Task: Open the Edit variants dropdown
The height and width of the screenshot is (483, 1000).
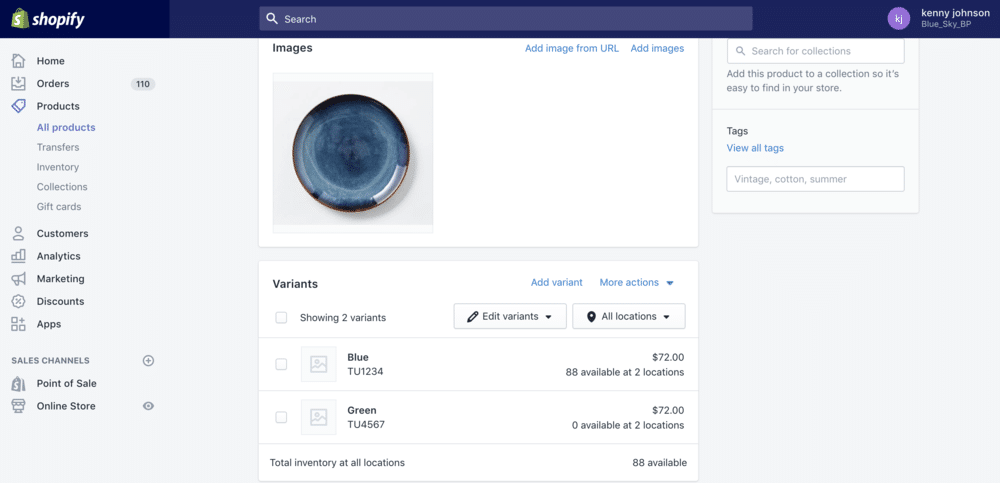Action: tap(510, 317)
